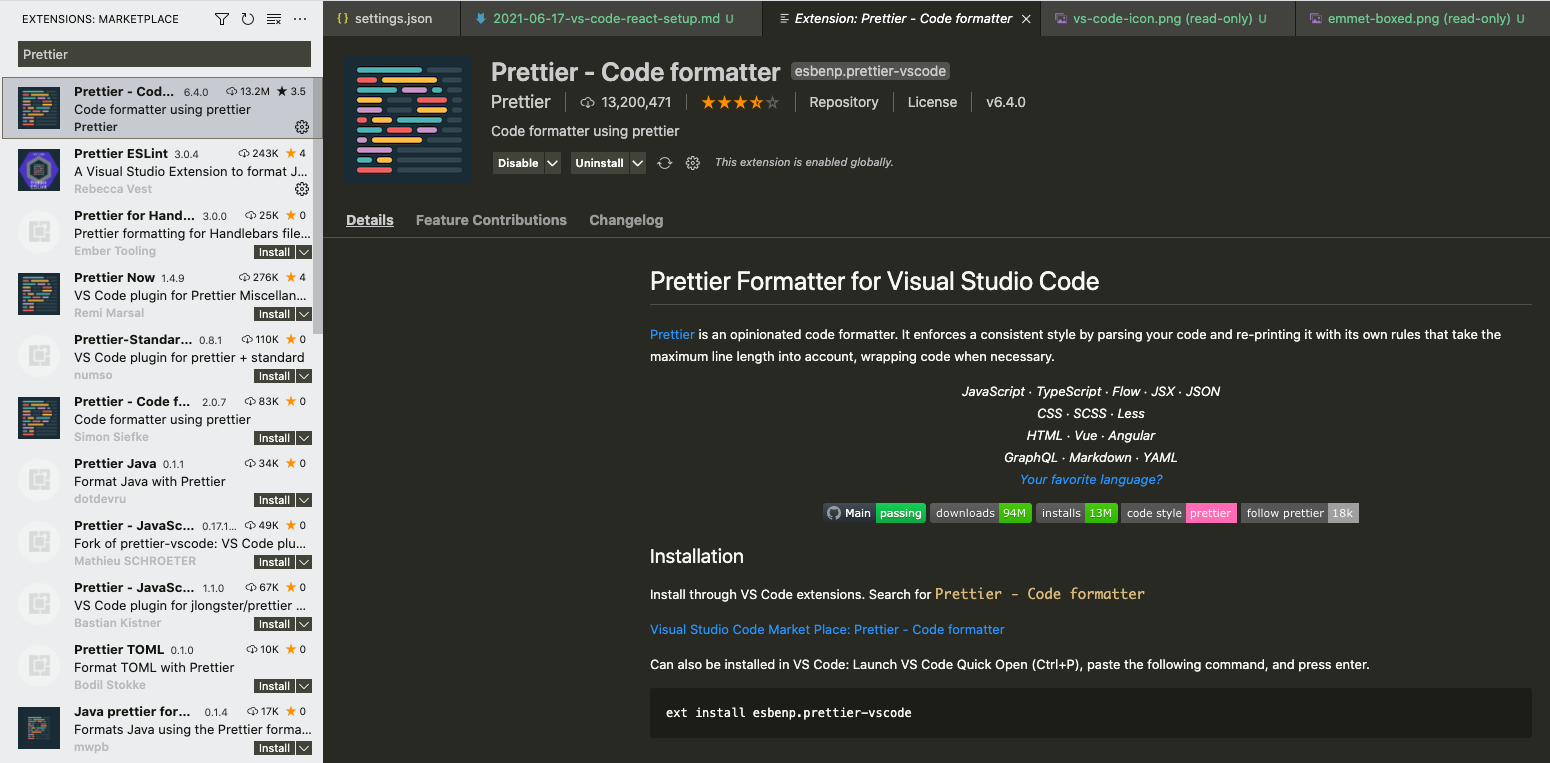
Task: Open the emmet-boxed.png tab
Action: (x=1422, y=19)
